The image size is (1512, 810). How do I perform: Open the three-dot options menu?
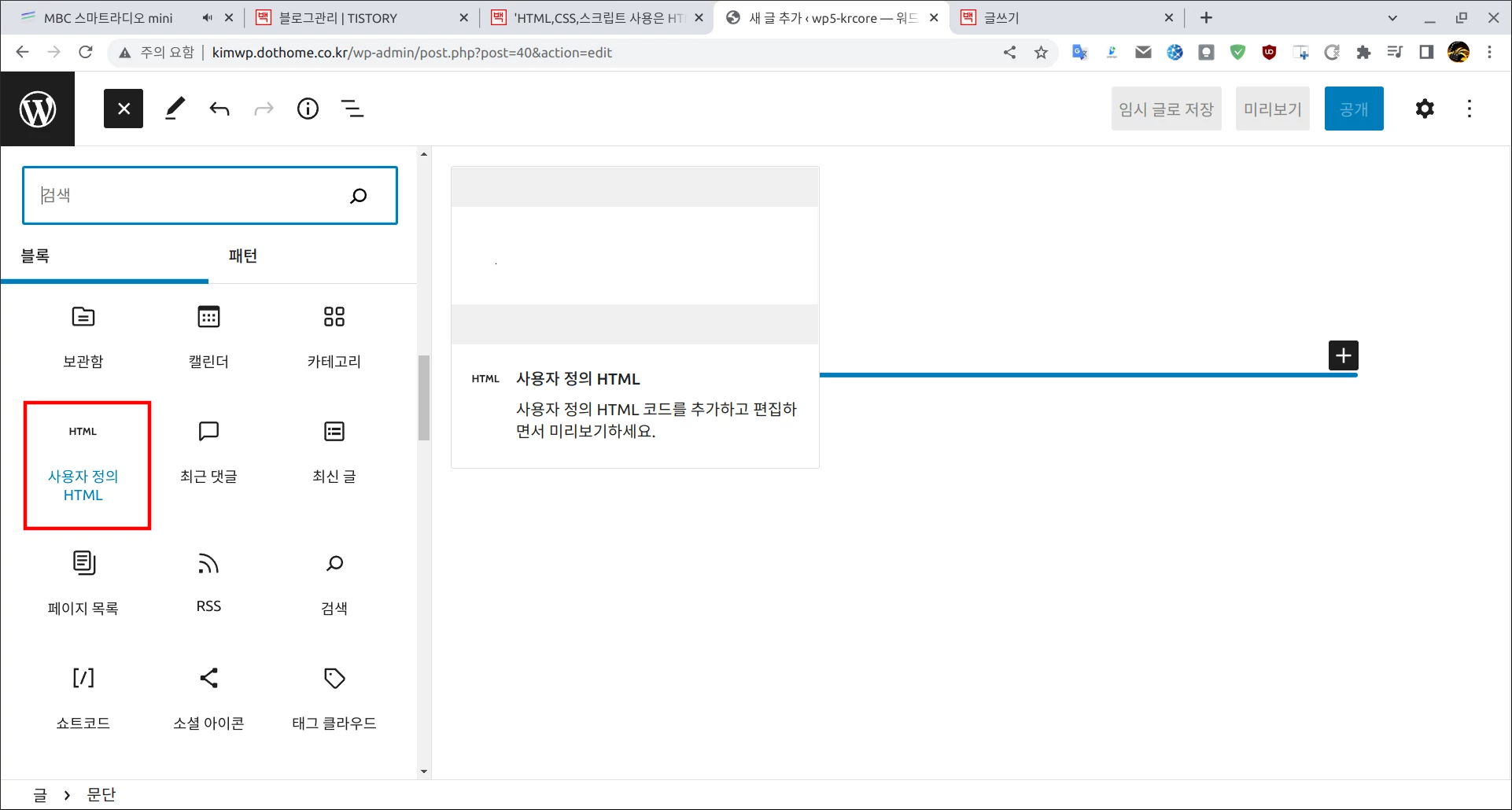[x=1469, y=109]
